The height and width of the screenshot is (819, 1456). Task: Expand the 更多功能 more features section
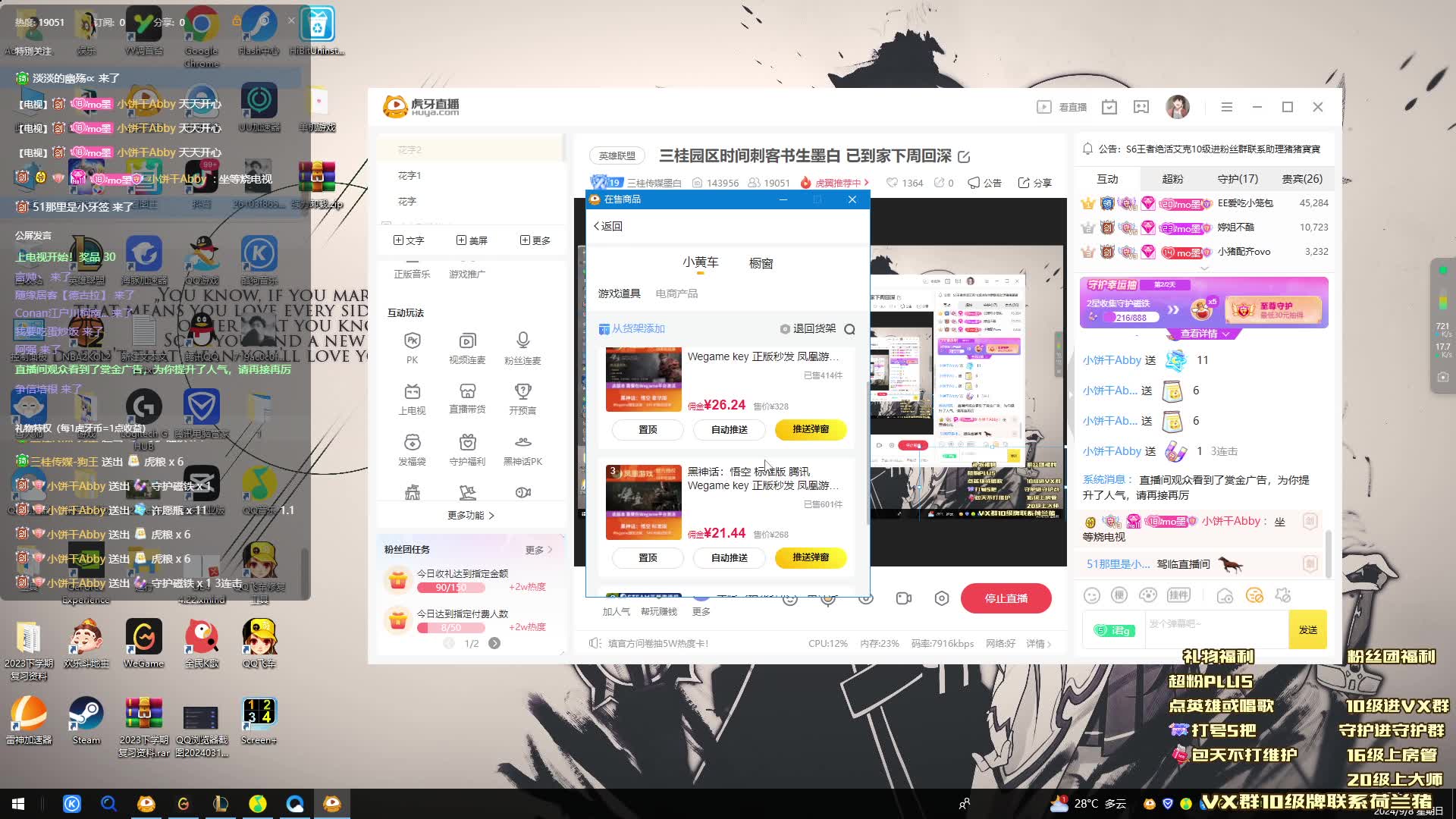[470, 515]
